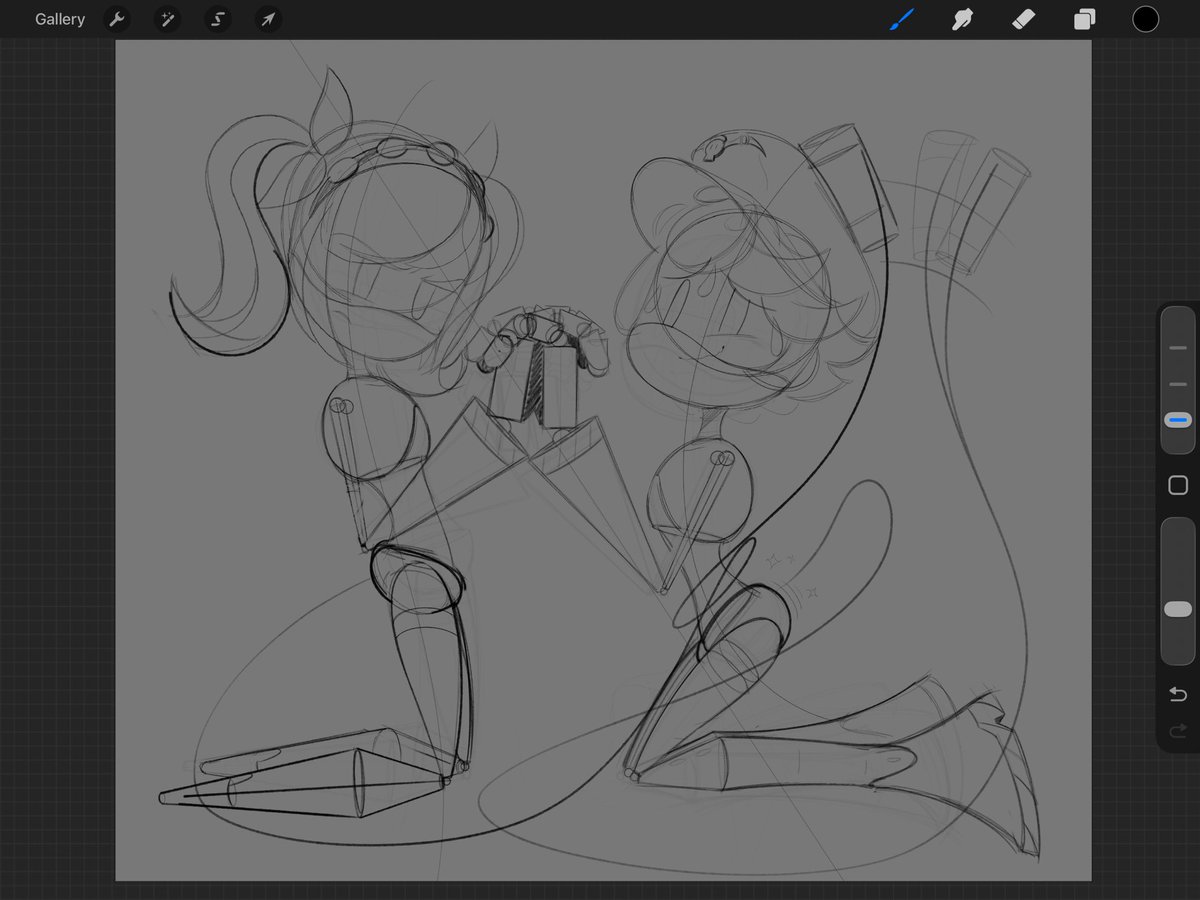
Task: Open the Actions wrench menu
Action: 117,19
